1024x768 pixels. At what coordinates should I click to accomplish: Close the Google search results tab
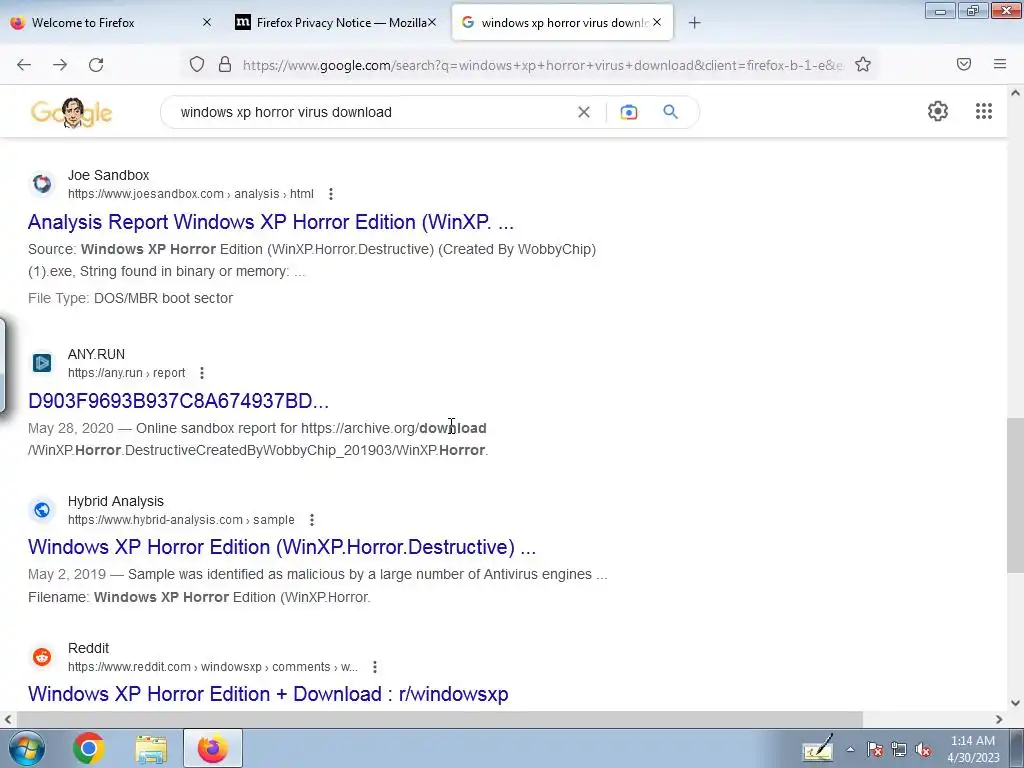click(657, 22)
